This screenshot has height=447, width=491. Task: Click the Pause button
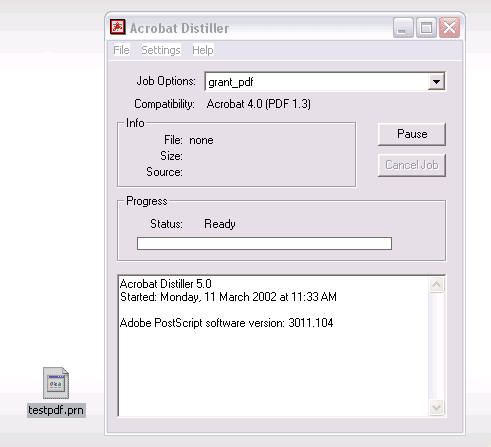412,134
